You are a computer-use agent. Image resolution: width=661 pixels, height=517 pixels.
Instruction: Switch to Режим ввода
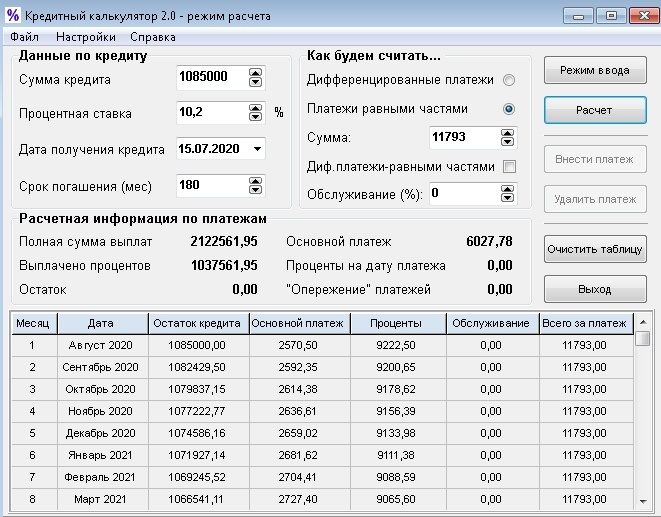point(595,70)
